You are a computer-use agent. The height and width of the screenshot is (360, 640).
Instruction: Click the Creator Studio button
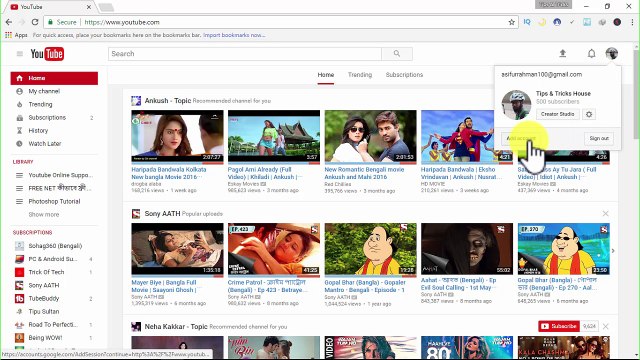pos(557,114)
